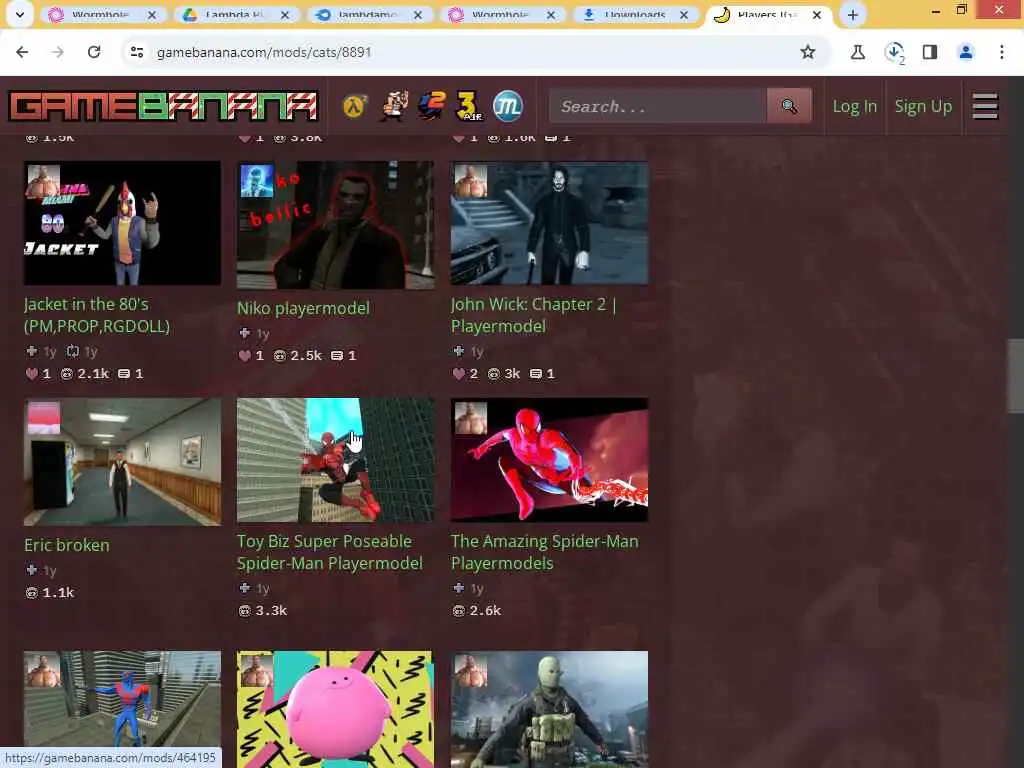
Task: Click uploader avatar on John Wick card
Action: 471,181
